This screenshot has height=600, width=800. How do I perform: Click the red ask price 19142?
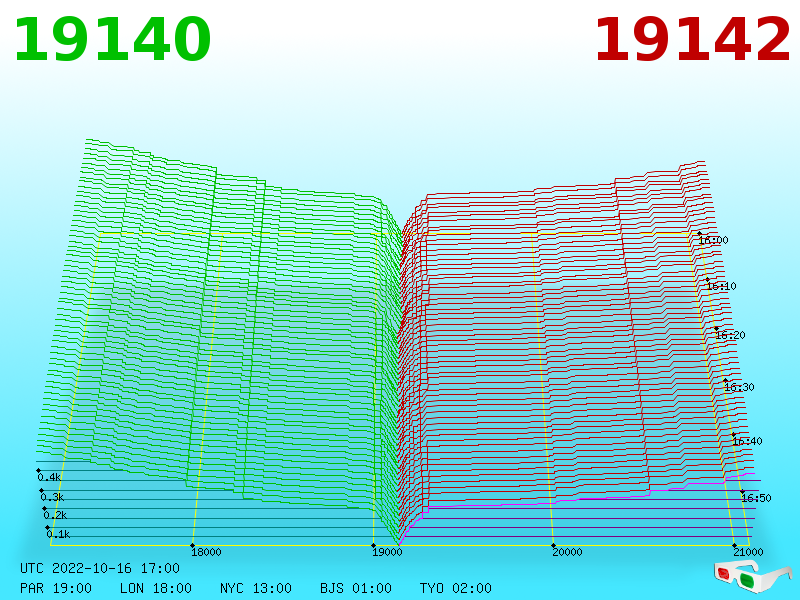692,40
